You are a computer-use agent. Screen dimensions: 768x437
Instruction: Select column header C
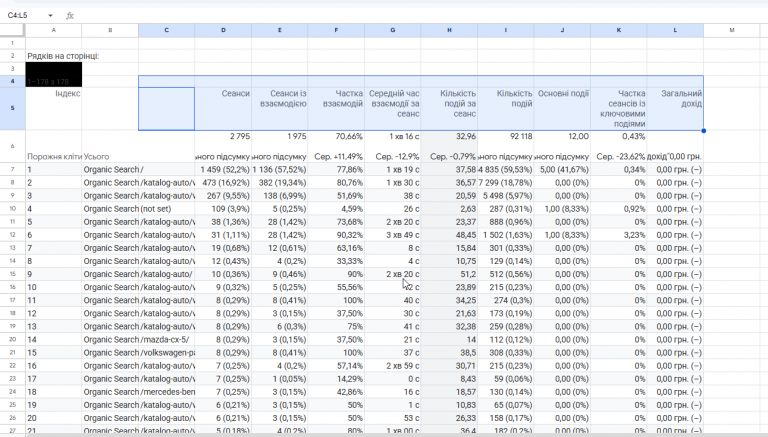(167, 30)
